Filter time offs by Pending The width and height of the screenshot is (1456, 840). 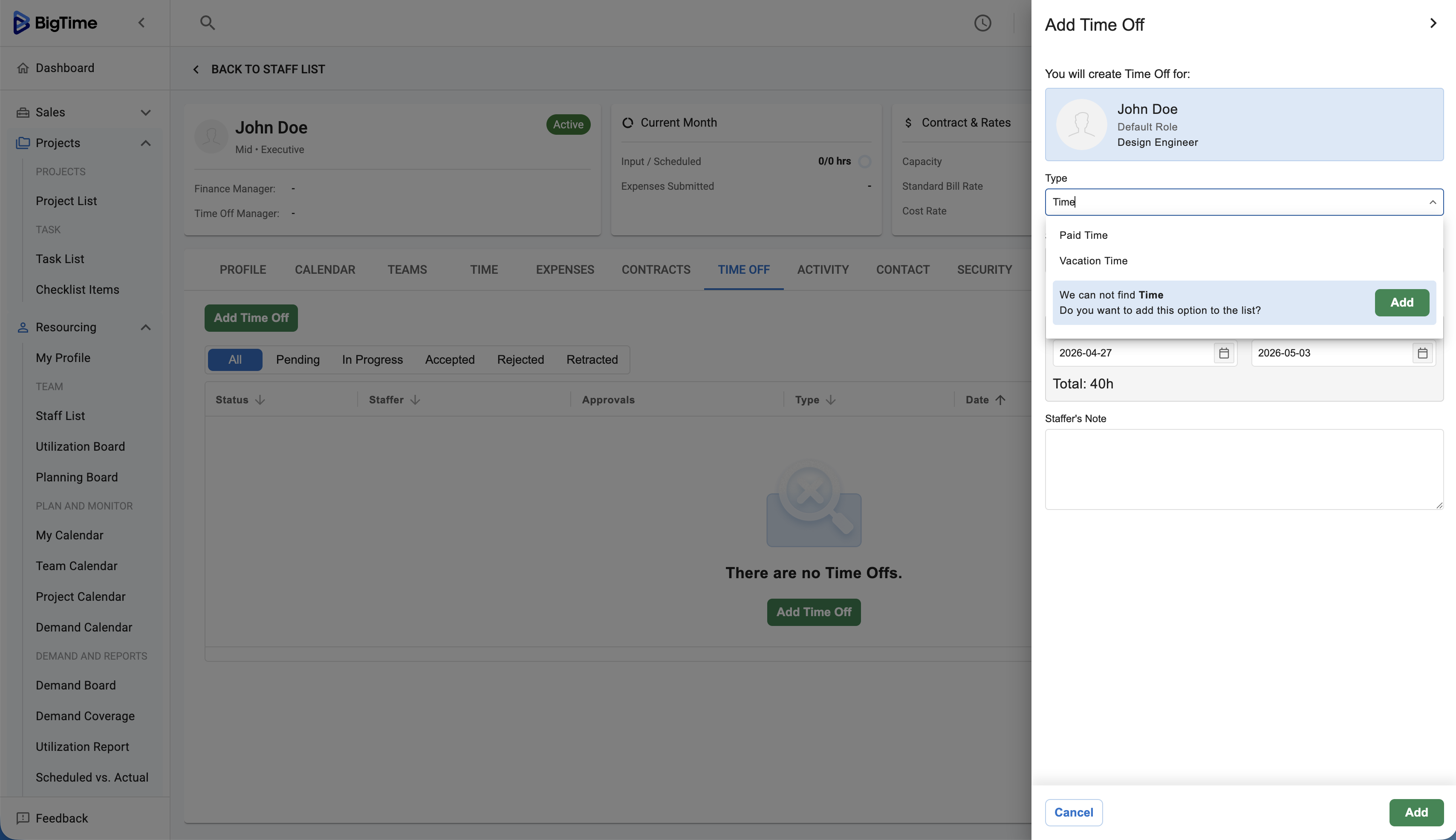298,359
